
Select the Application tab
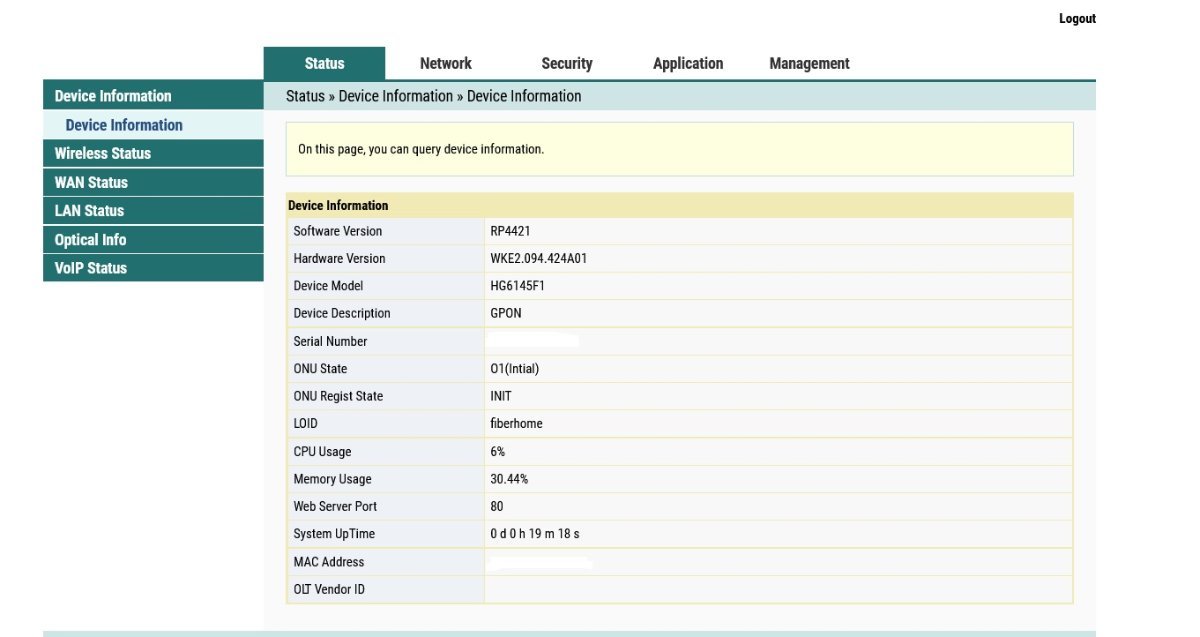(688, 63)
